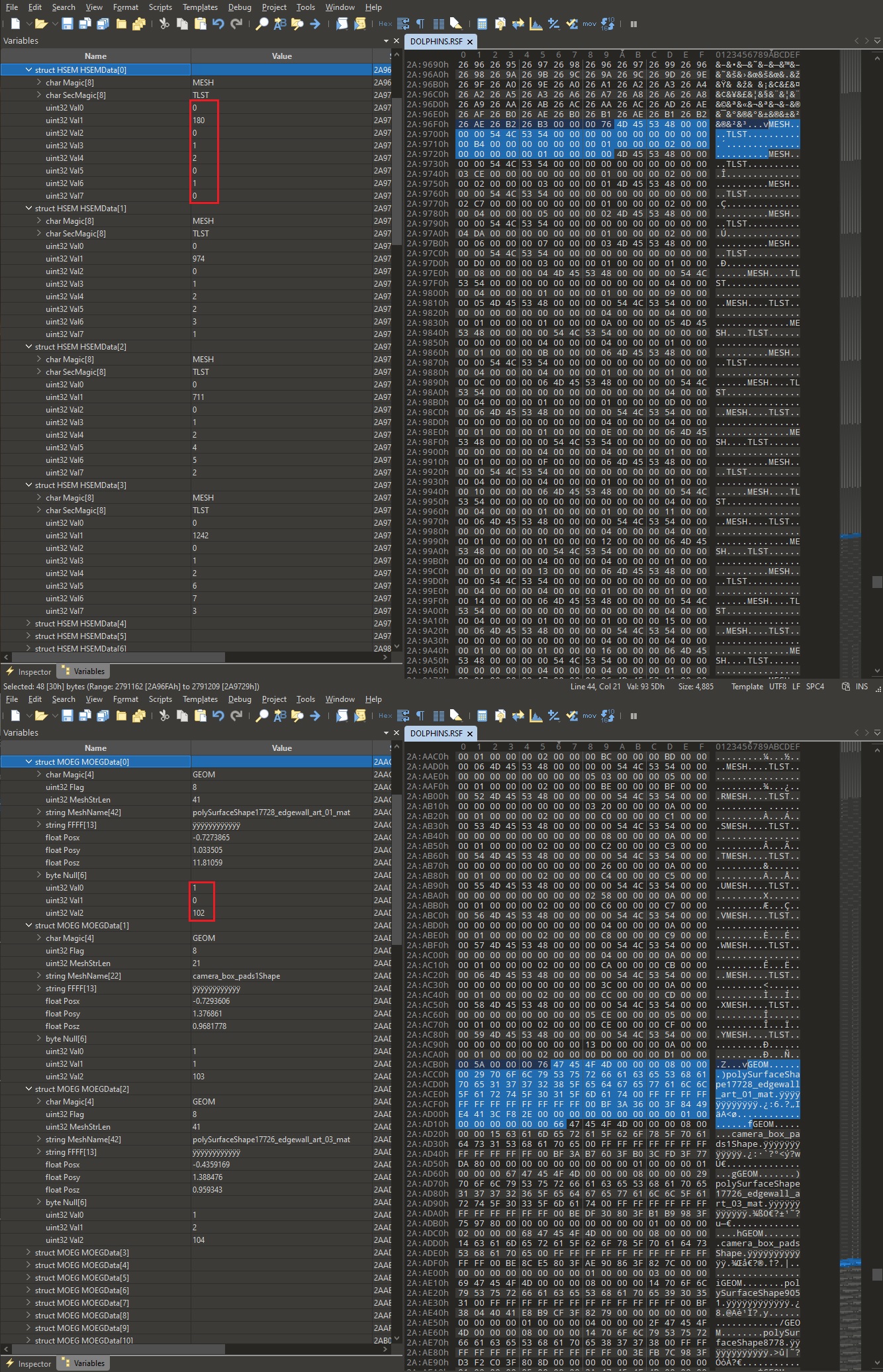Toggle column mode in top window toolbar
The width and height of the screenshot is (883, 1372).
coord(438,24)
